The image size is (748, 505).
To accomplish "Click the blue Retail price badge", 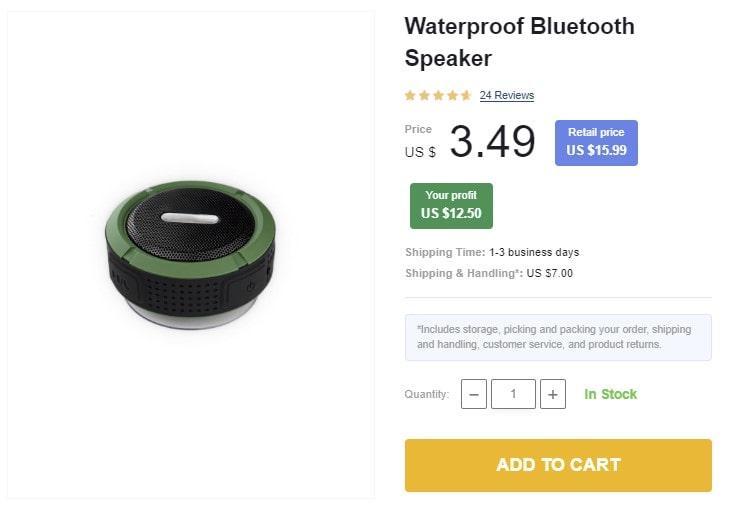I will click(596, 143).
